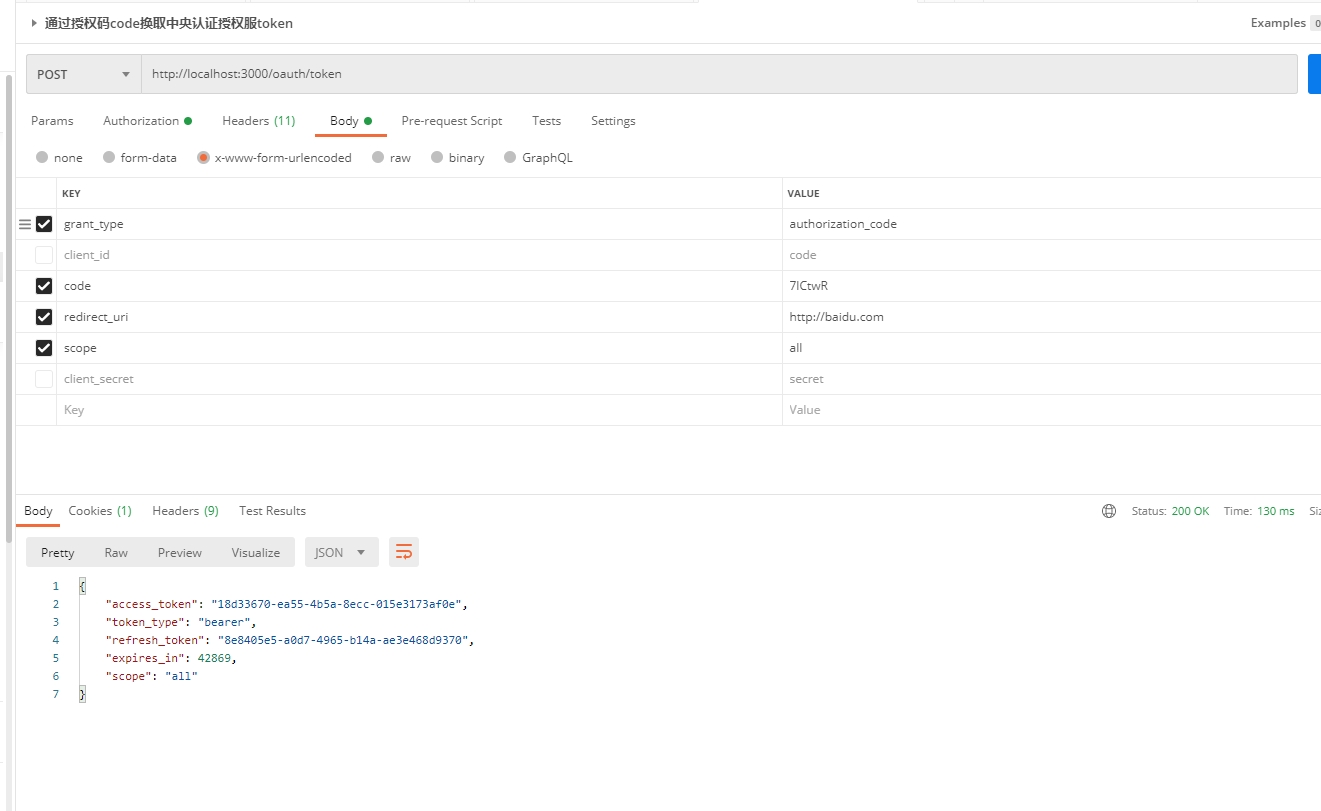Switch response view to Raw
The width and height of the screenshot is (1321, 811).
116,552
